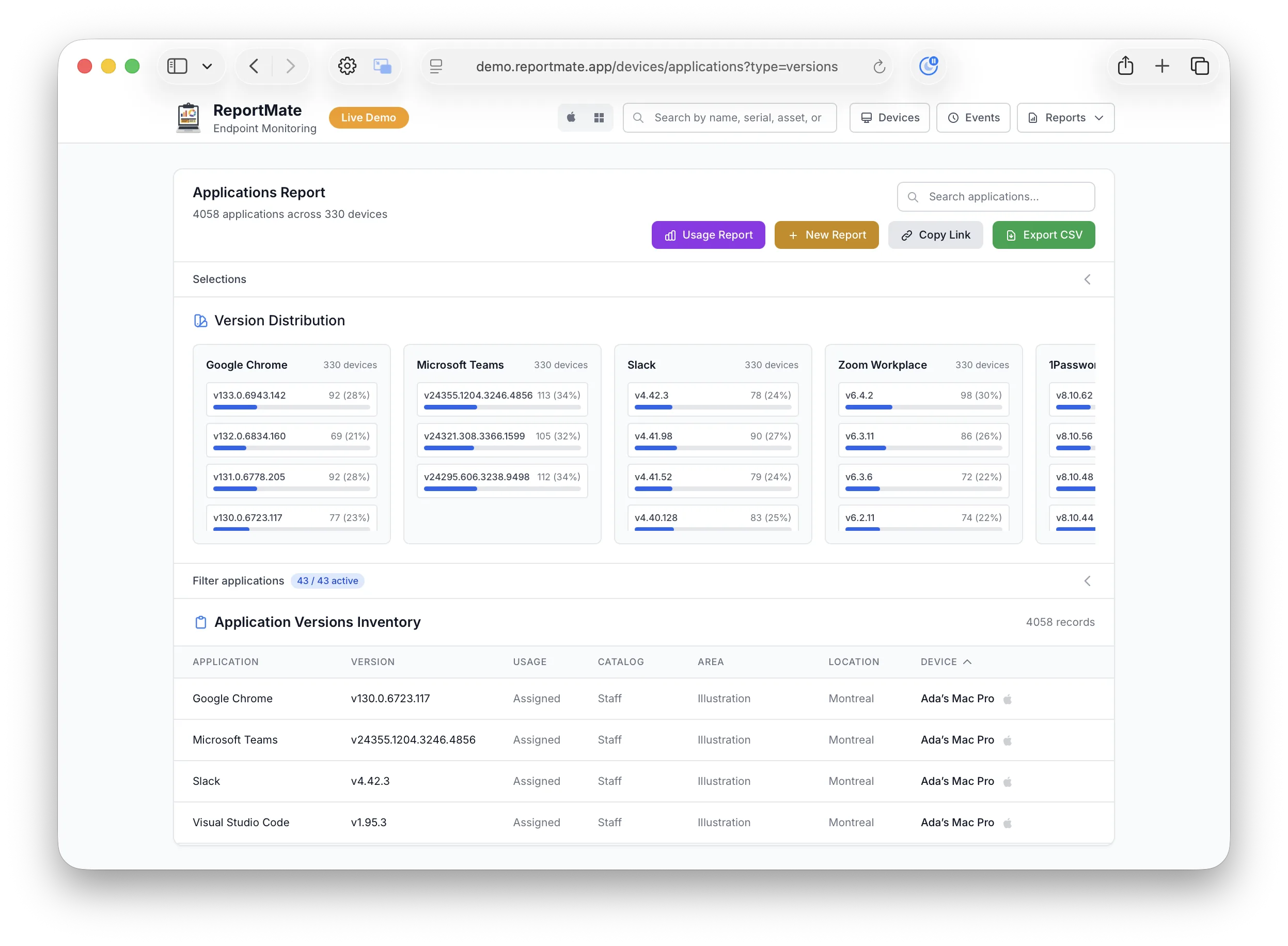The width and height of the screenshot is (1288, 946).
Task: Open a new tab with plus icon
Action: [1162, 66]
